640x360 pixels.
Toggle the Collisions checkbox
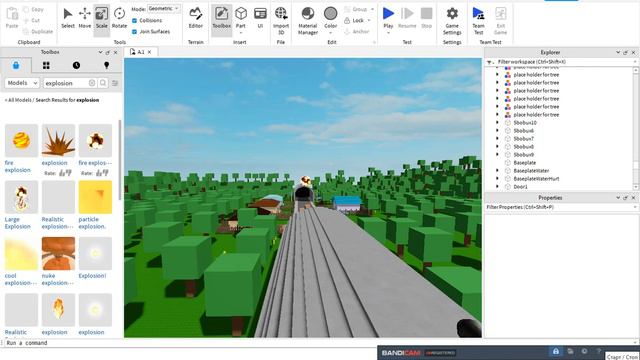134,20
